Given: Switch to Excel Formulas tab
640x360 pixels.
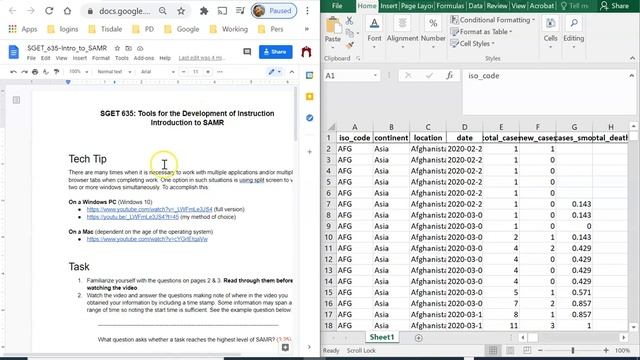Looking at the screenshot, I should pyautogui.click(x=450, y=6).
